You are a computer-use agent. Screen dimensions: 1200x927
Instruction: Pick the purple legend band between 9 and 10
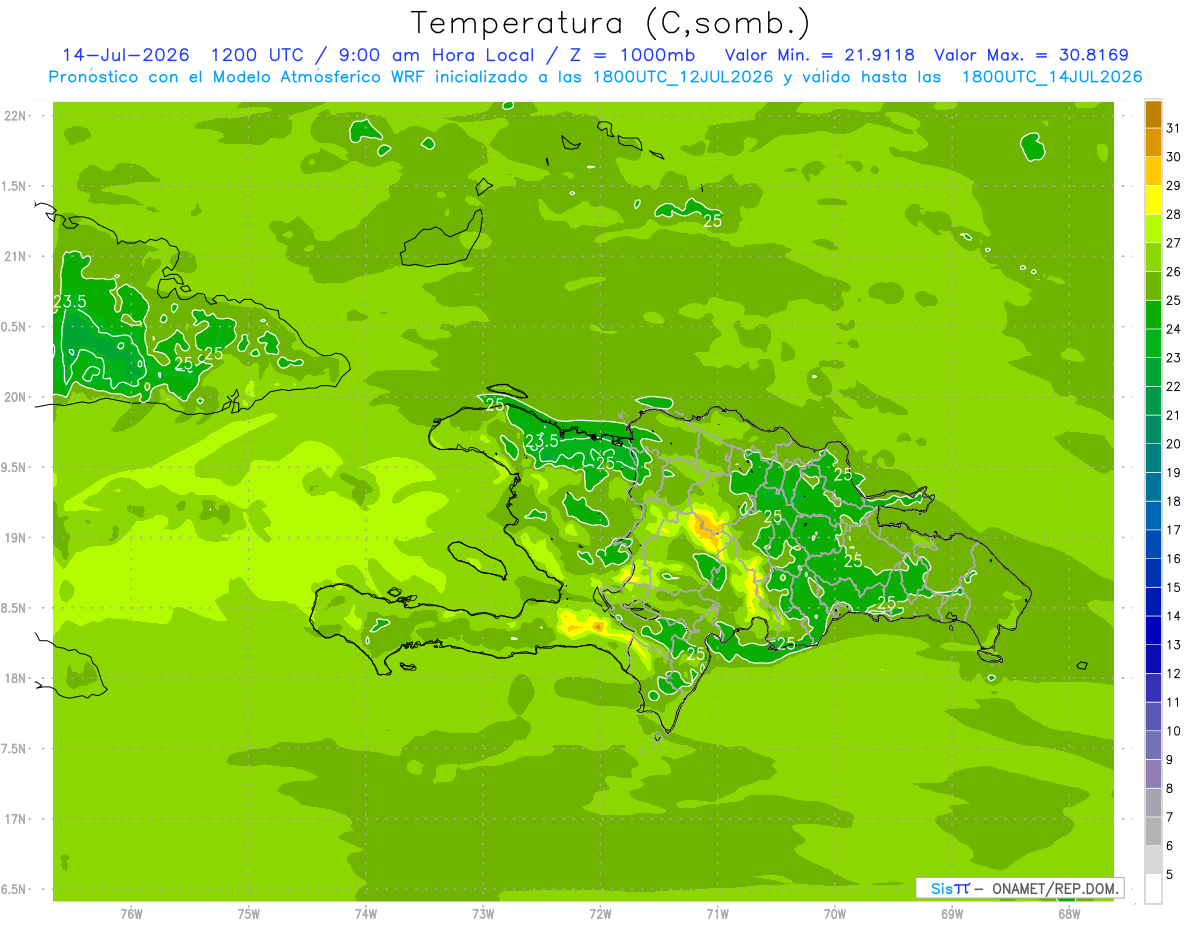[x=1153, y=745]
